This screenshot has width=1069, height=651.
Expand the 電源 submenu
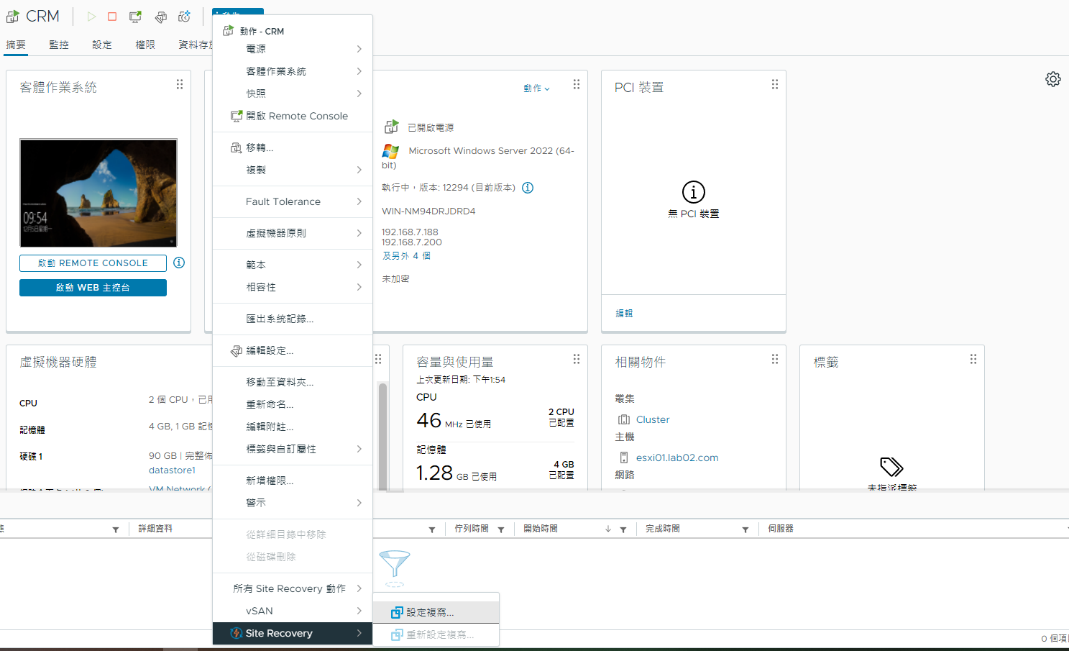(292, 49)
